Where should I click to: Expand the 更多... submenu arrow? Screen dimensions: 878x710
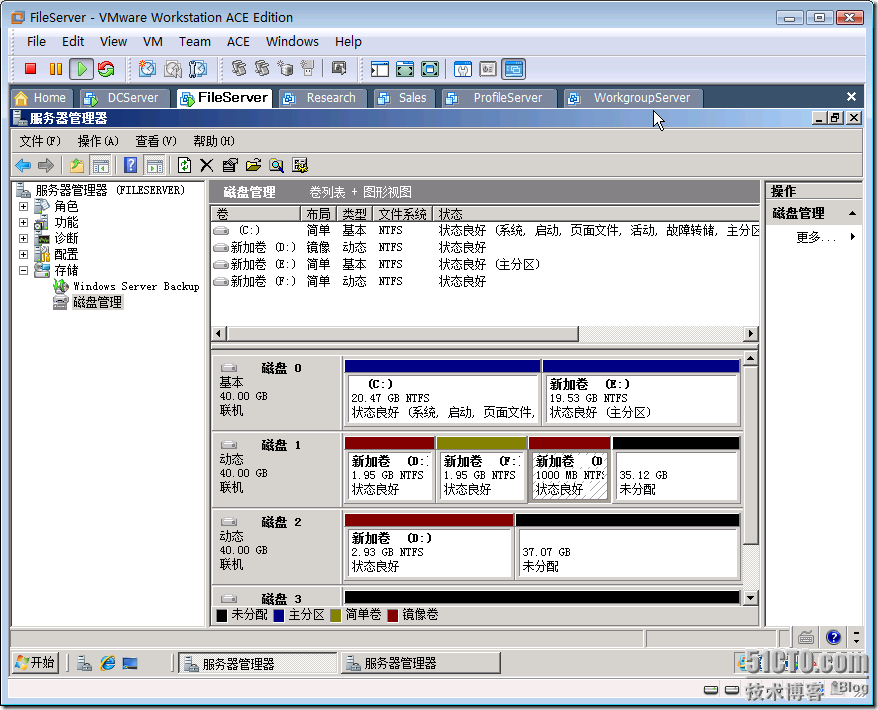(x=852, y=237)
